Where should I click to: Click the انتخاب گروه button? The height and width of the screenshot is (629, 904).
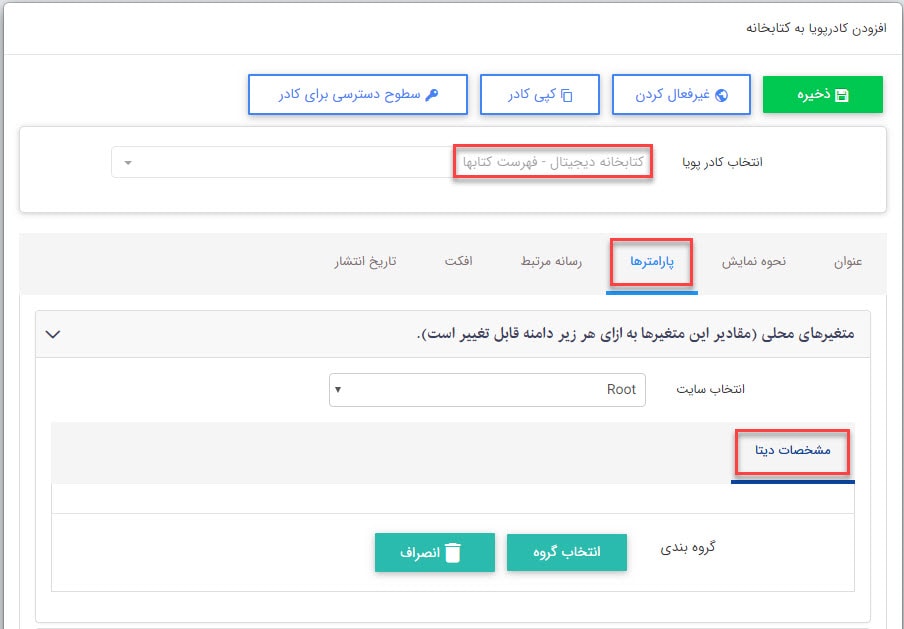567,552
